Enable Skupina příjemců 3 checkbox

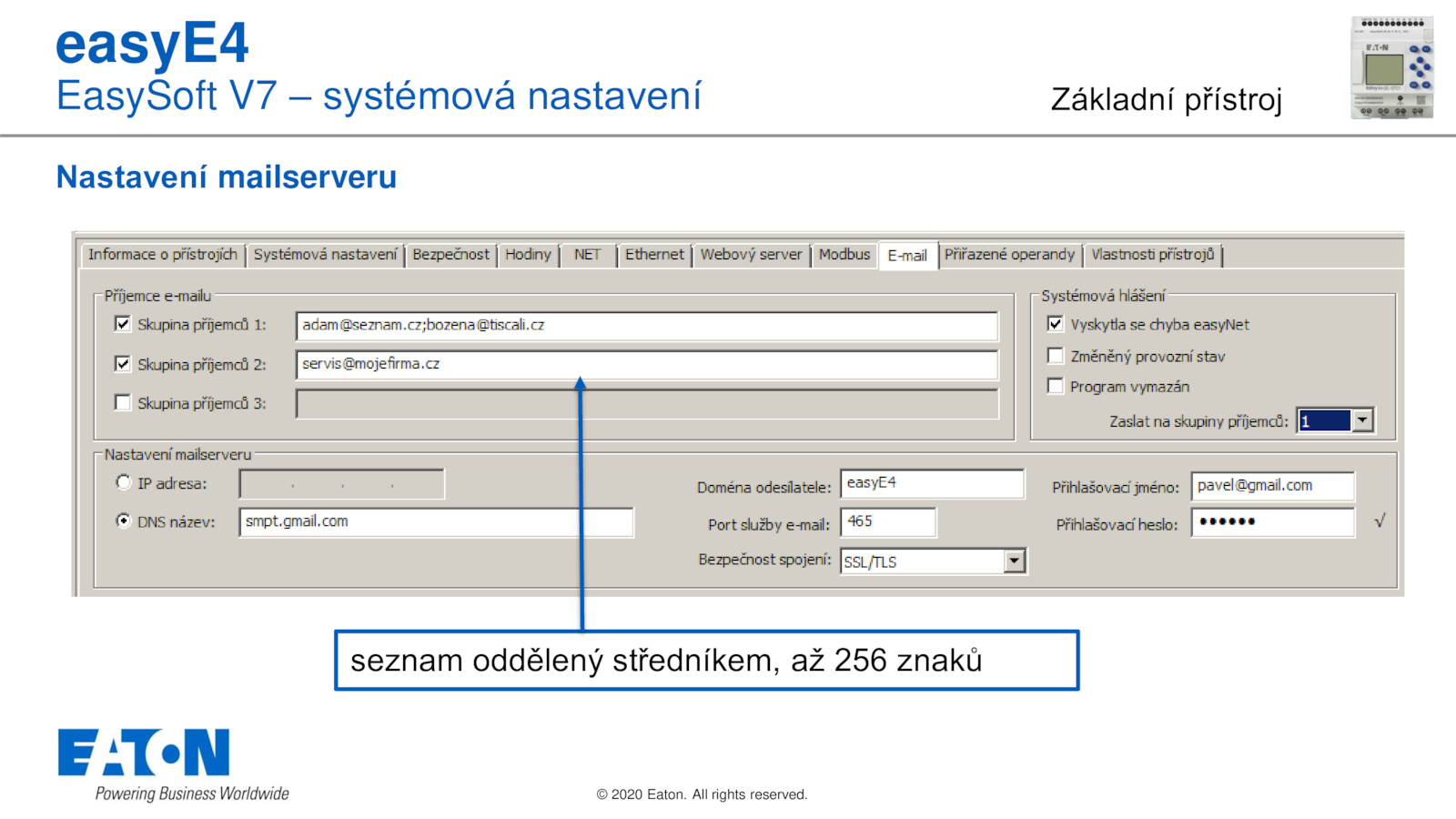tap(123, 402)
